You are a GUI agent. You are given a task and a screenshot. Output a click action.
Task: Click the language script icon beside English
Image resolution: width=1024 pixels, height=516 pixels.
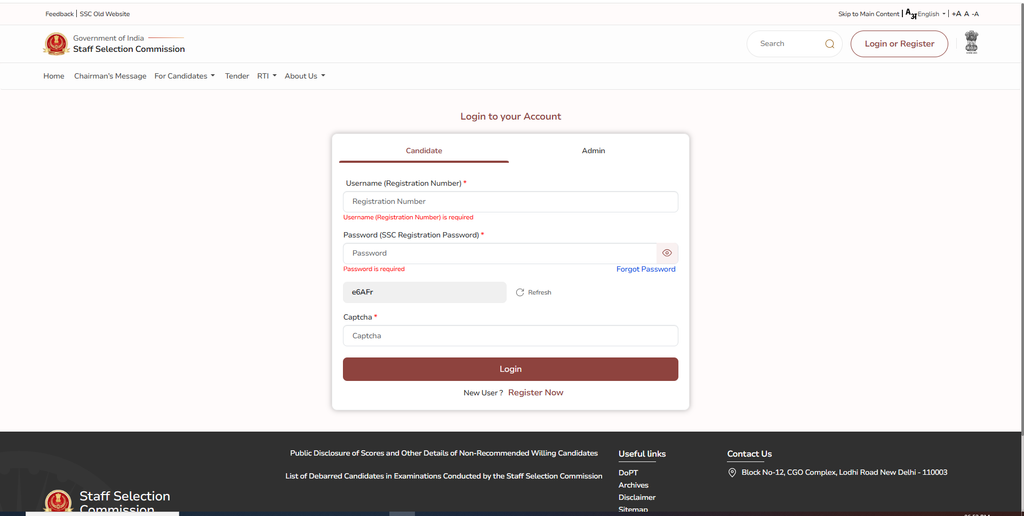911,14
